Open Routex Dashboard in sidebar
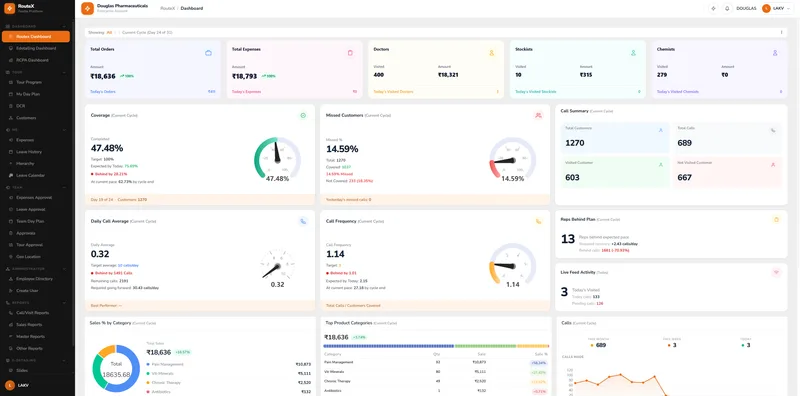 coord(36,37)
